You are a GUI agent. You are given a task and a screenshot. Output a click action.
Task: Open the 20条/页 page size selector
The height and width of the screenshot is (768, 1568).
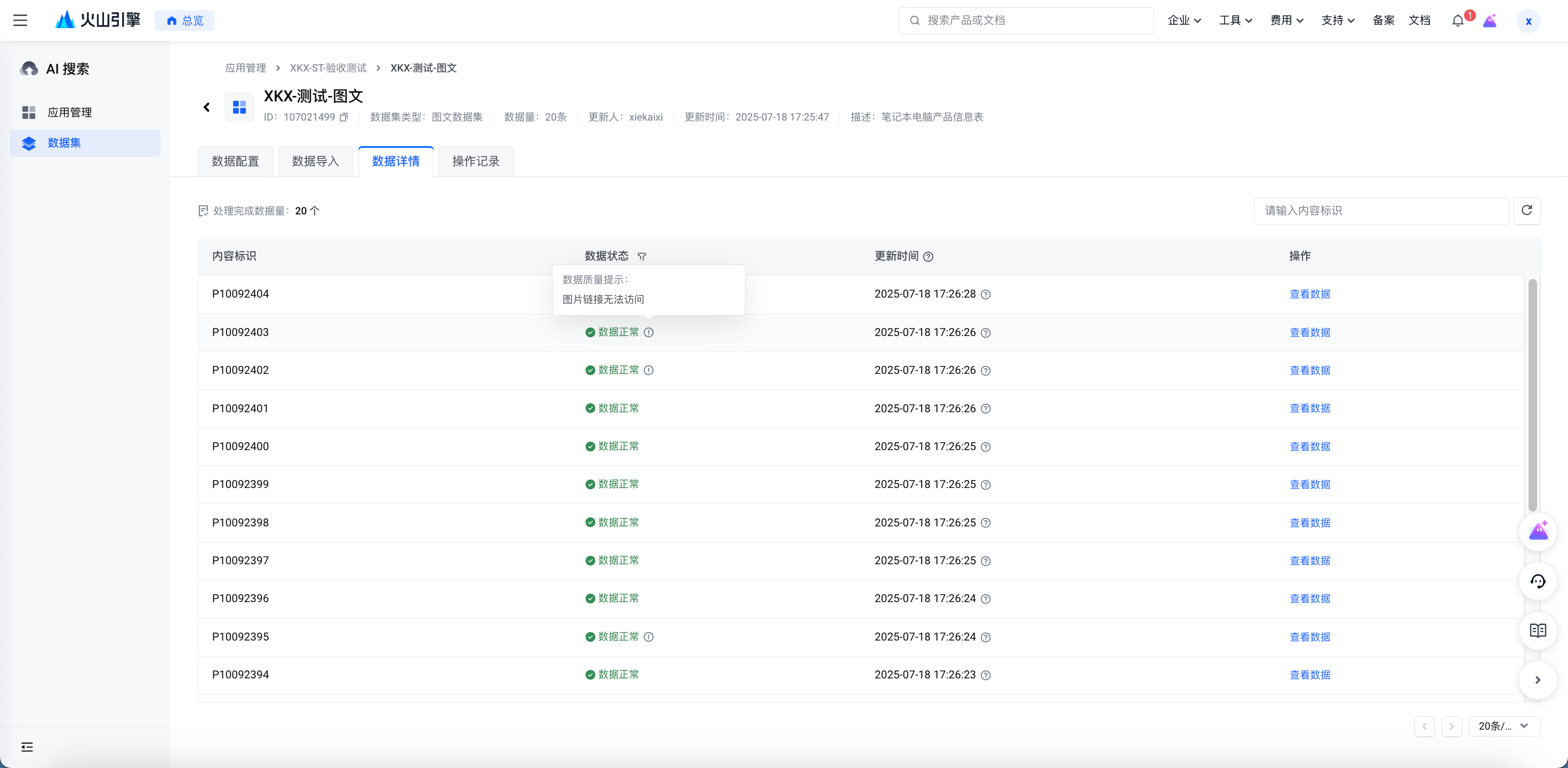[x=1503, y=726]
